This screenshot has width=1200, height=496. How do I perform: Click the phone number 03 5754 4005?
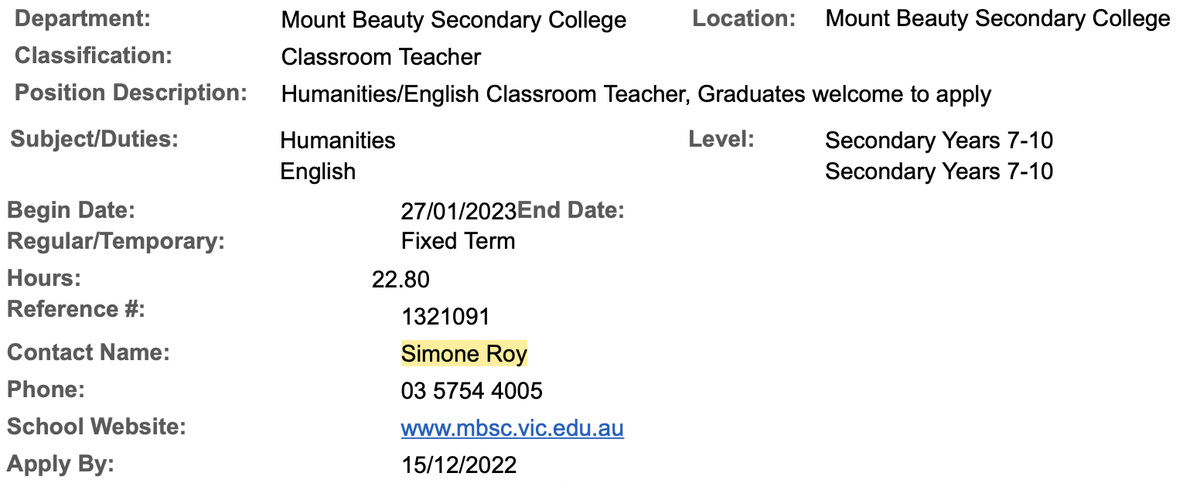[x=472, y=391]
